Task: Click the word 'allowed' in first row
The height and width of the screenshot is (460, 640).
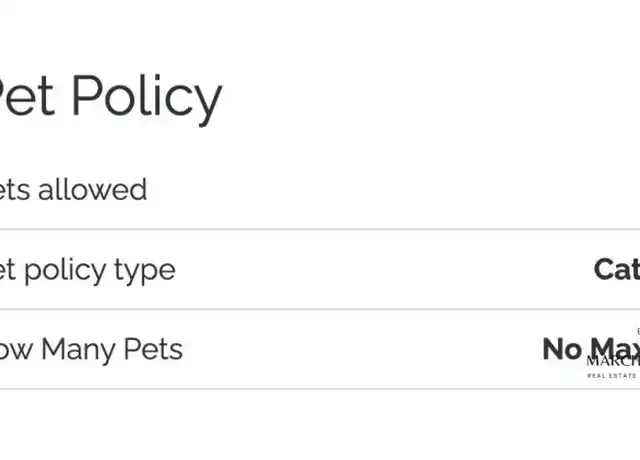Action: pos(93,190)
